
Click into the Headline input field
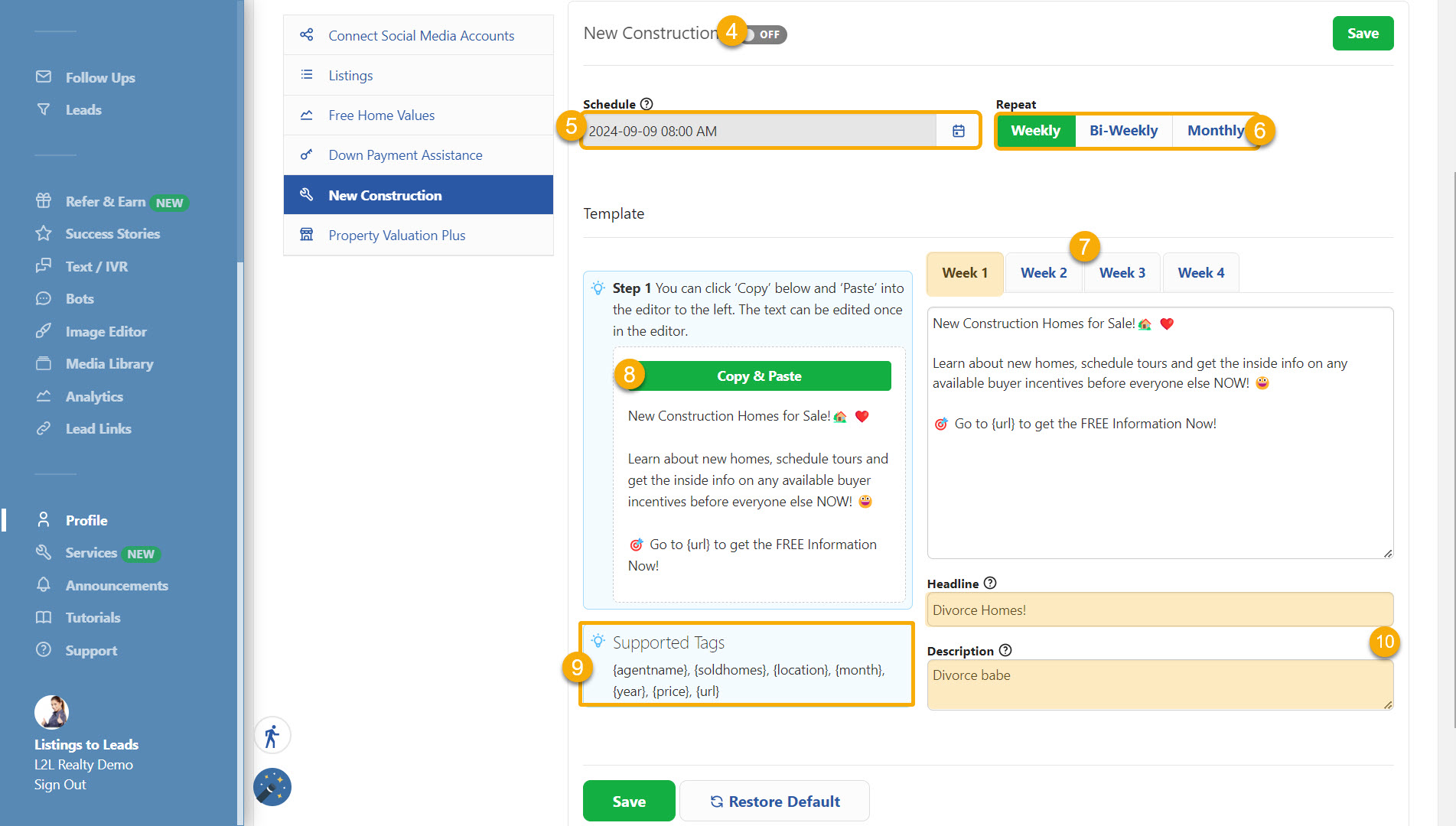tap(1159, 610)
